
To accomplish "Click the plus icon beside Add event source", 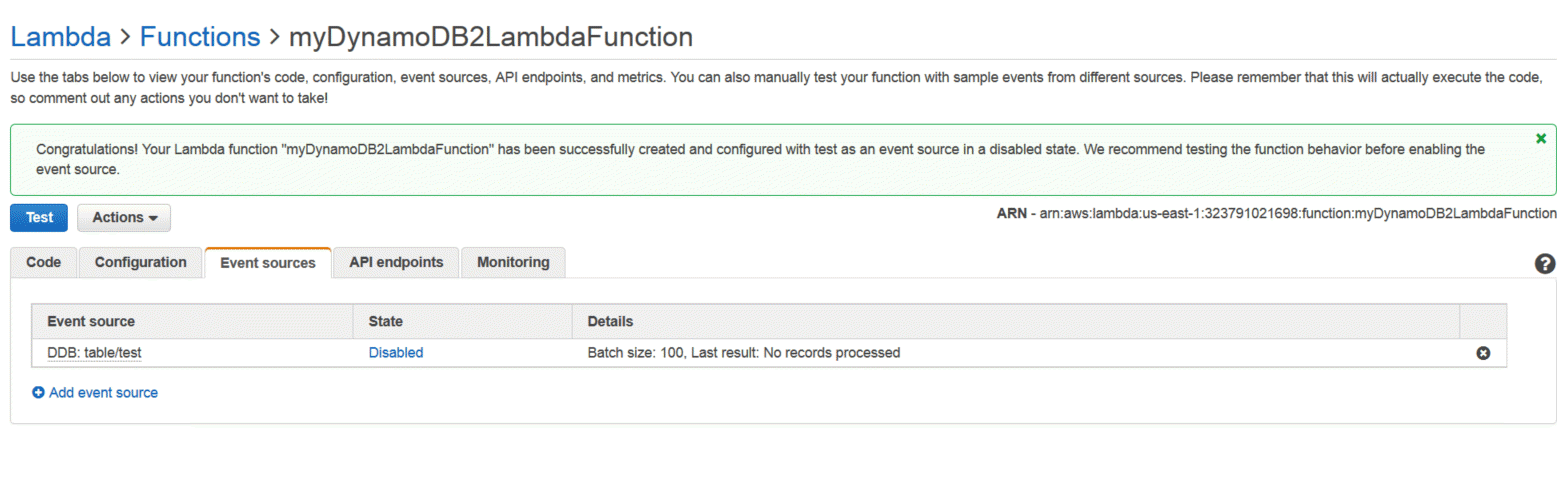I will click(38, 393).
